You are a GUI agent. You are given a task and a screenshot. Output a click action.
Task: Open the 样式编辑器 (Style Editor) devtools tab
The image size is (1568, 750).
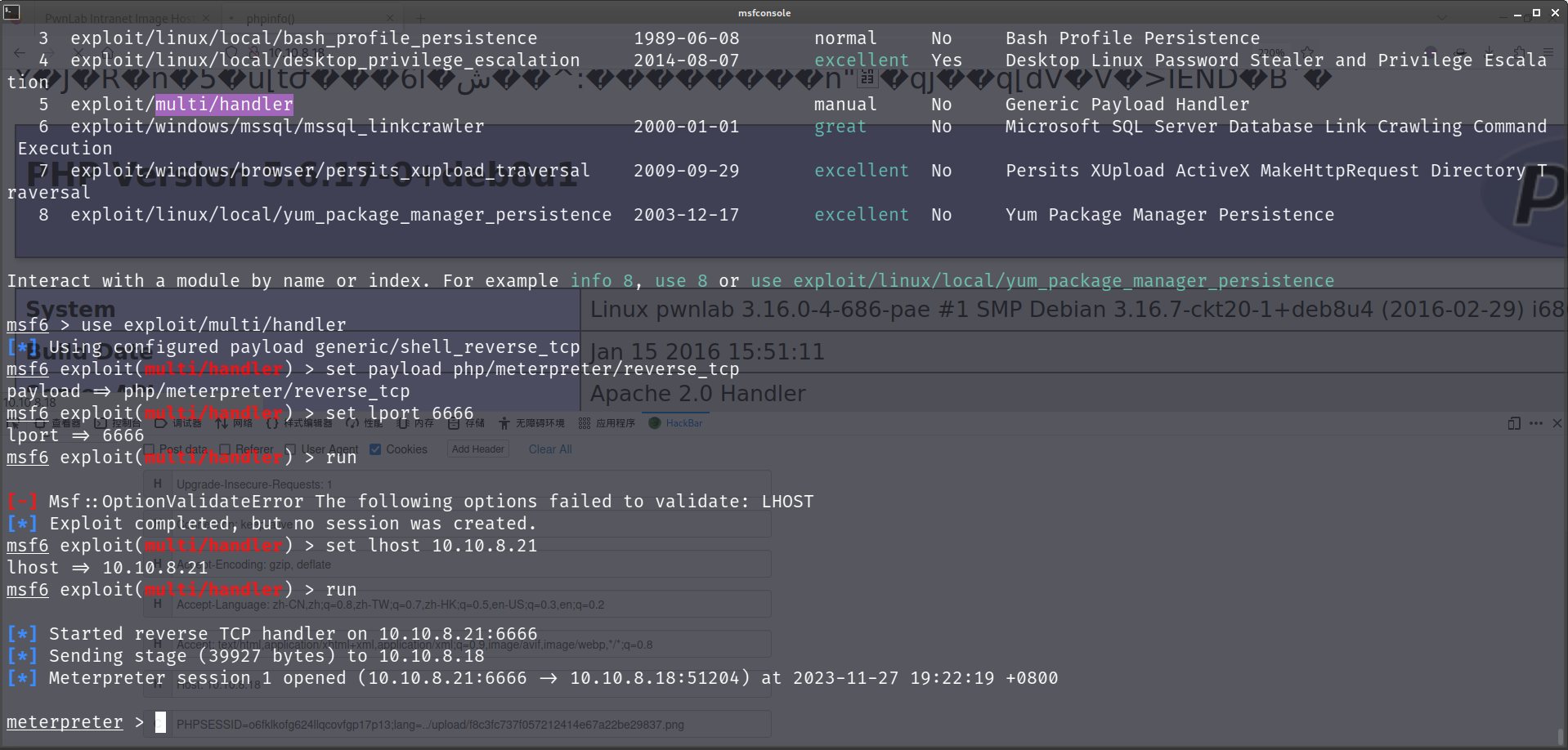pos(300,423)
